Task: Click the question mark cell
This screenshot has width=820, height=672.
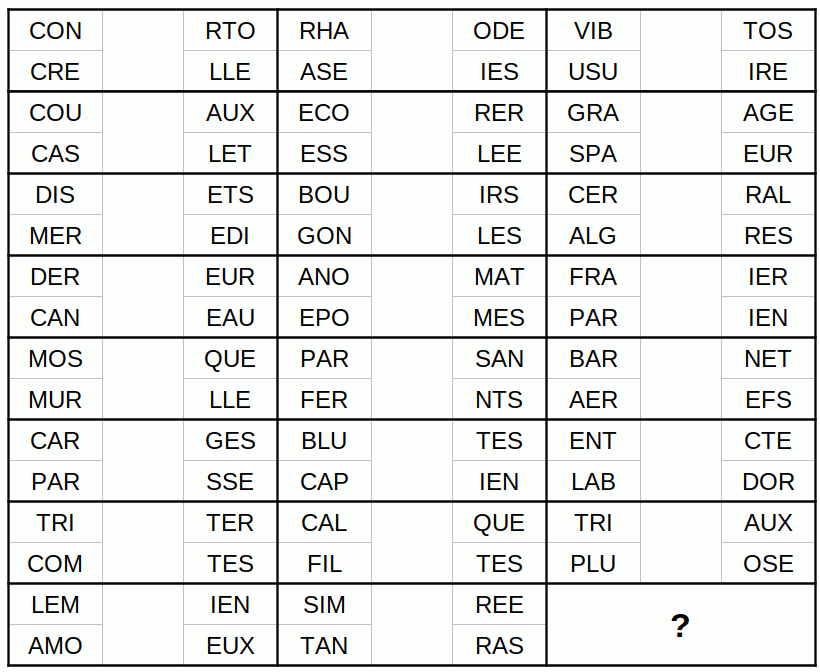Action: pos(680,625)
